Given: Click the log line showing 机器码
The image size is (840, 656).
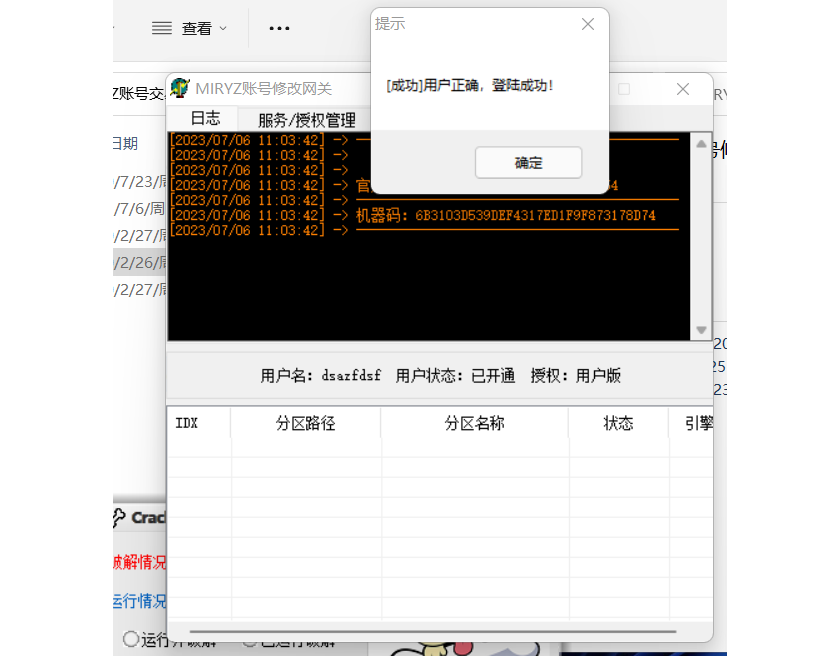Looking at the screenshot, I should click(450, 214).
